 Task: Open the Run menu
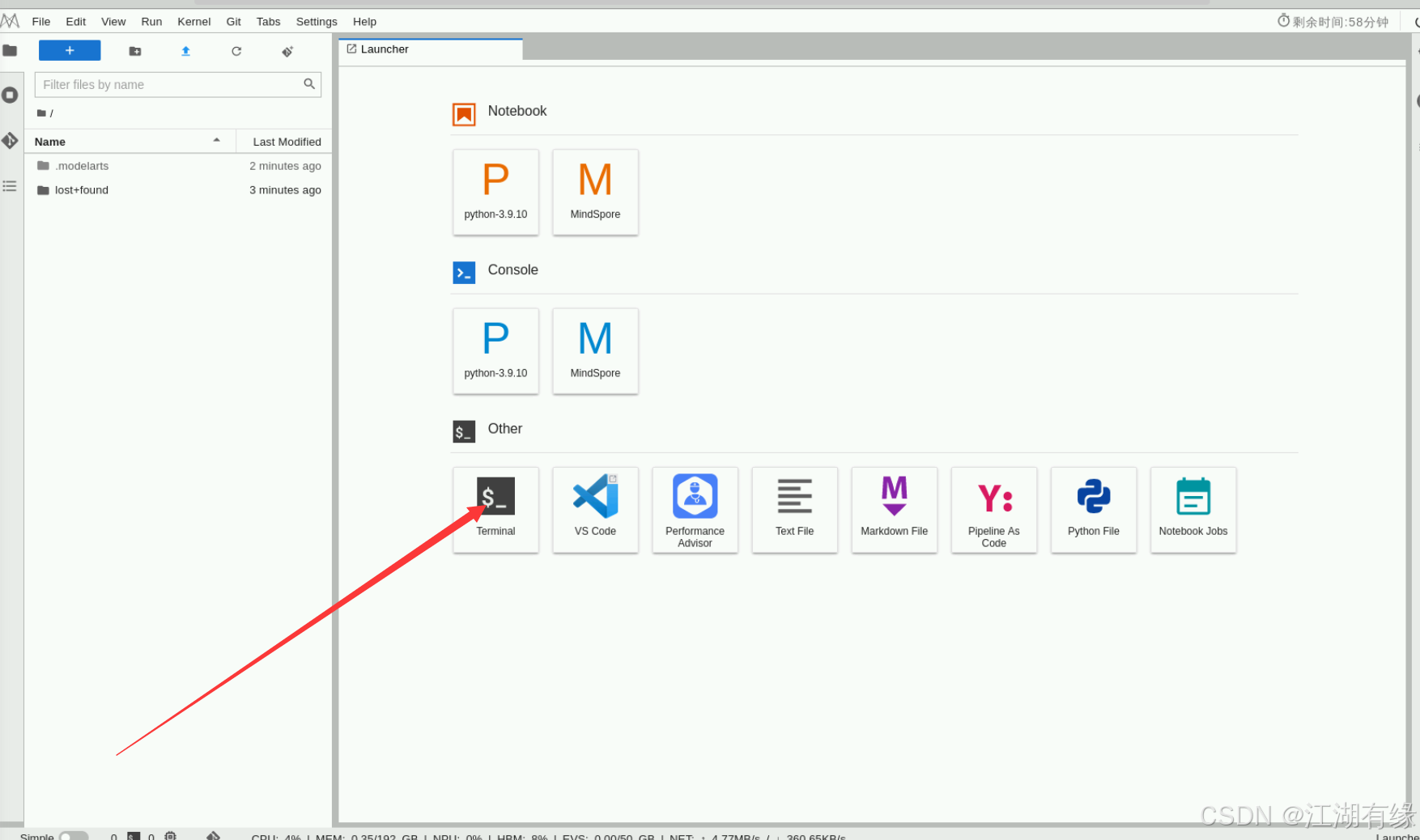[151, 22]
